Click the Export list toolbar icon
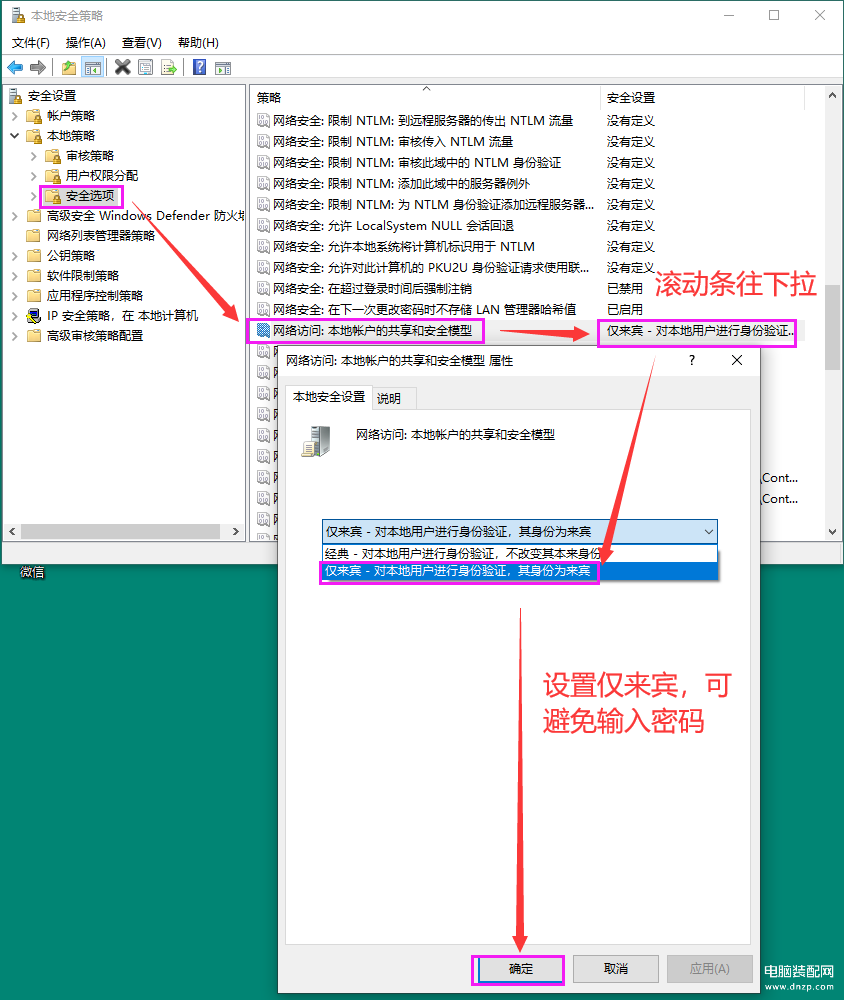The height and width of the screenshot is (1000, 844). (x=168, y=67)
